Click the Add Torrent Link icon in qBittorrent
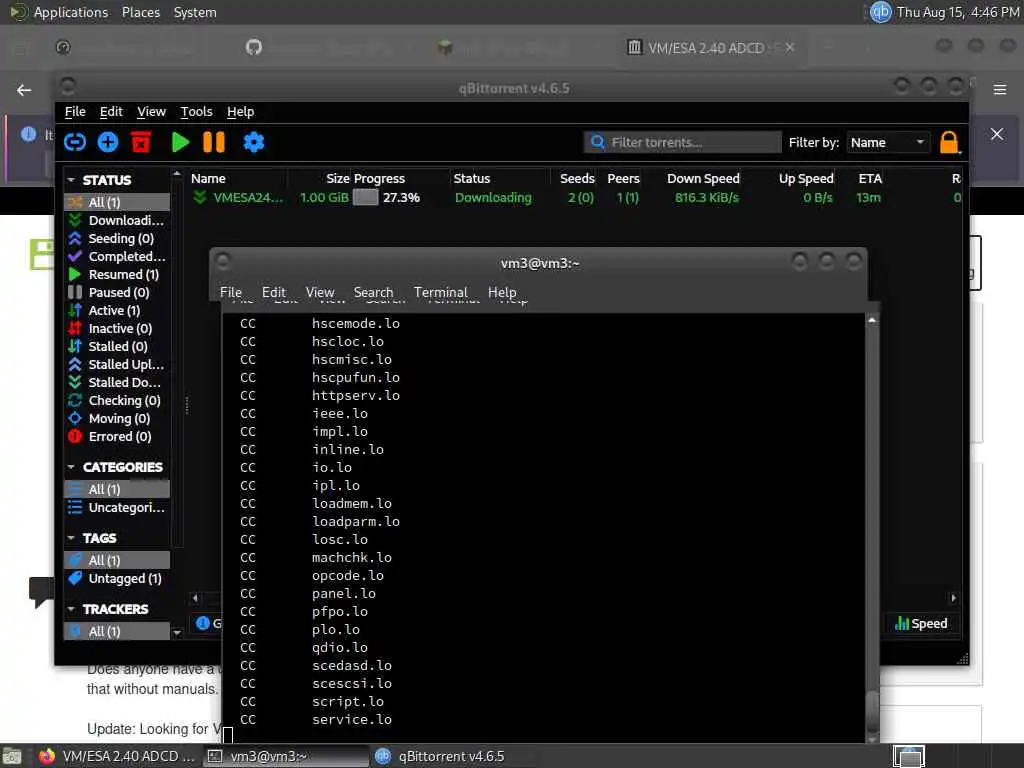 (x=75, y=142)
